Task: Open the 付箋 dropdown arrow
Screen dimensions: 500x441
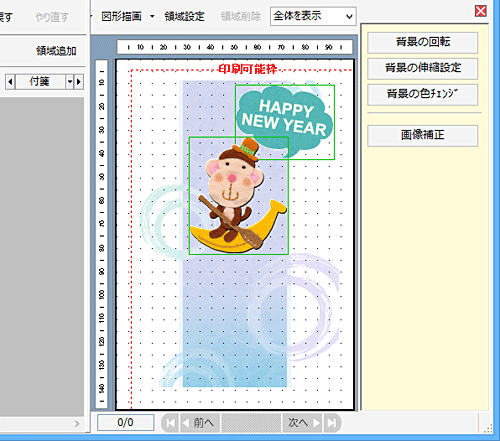Action: pyautogui.click(x=69, y=82)
